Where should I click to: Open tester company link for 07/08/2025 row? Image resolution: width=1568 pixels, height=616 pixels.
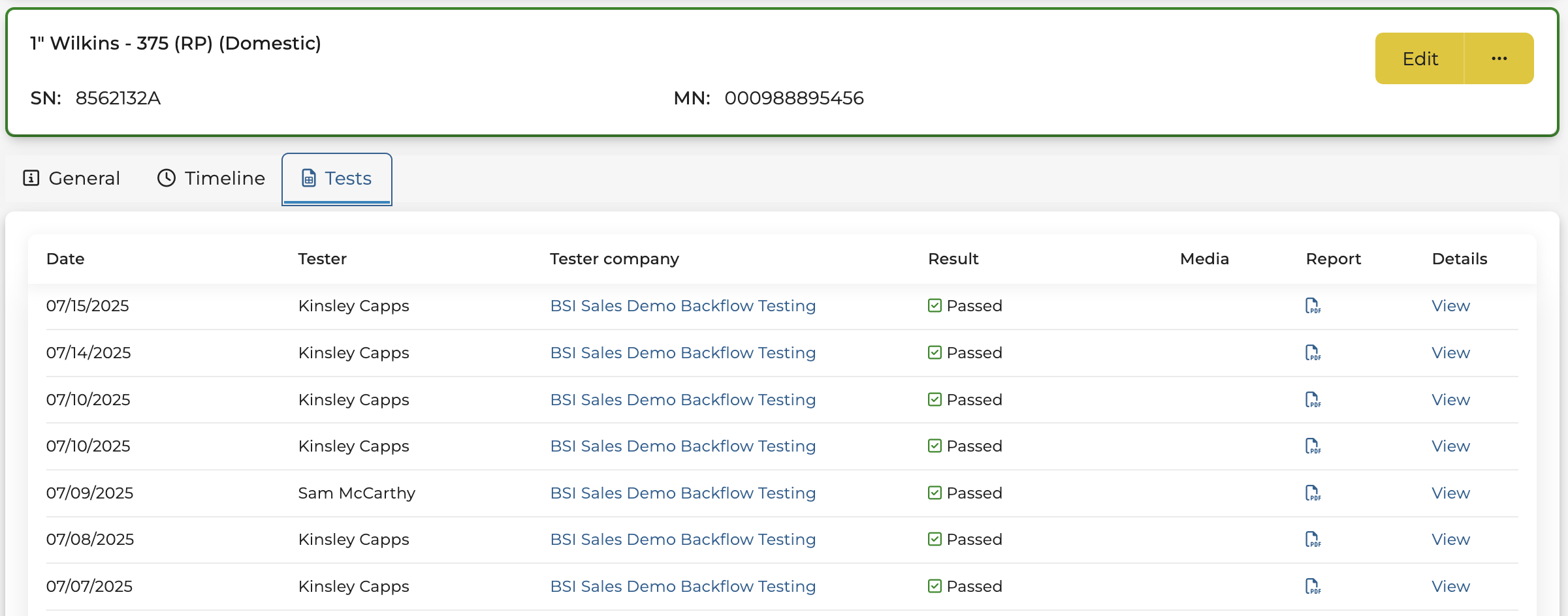(x=682, y=539)
